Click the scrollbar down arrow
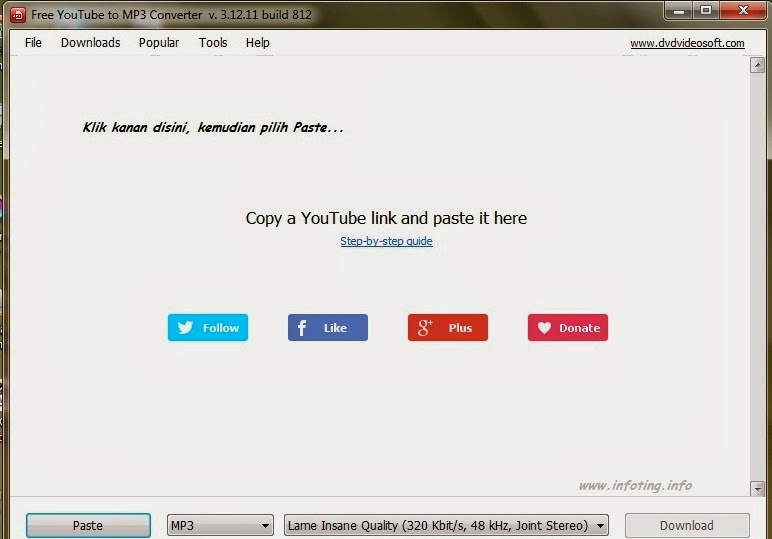 [x=757, y=488]
